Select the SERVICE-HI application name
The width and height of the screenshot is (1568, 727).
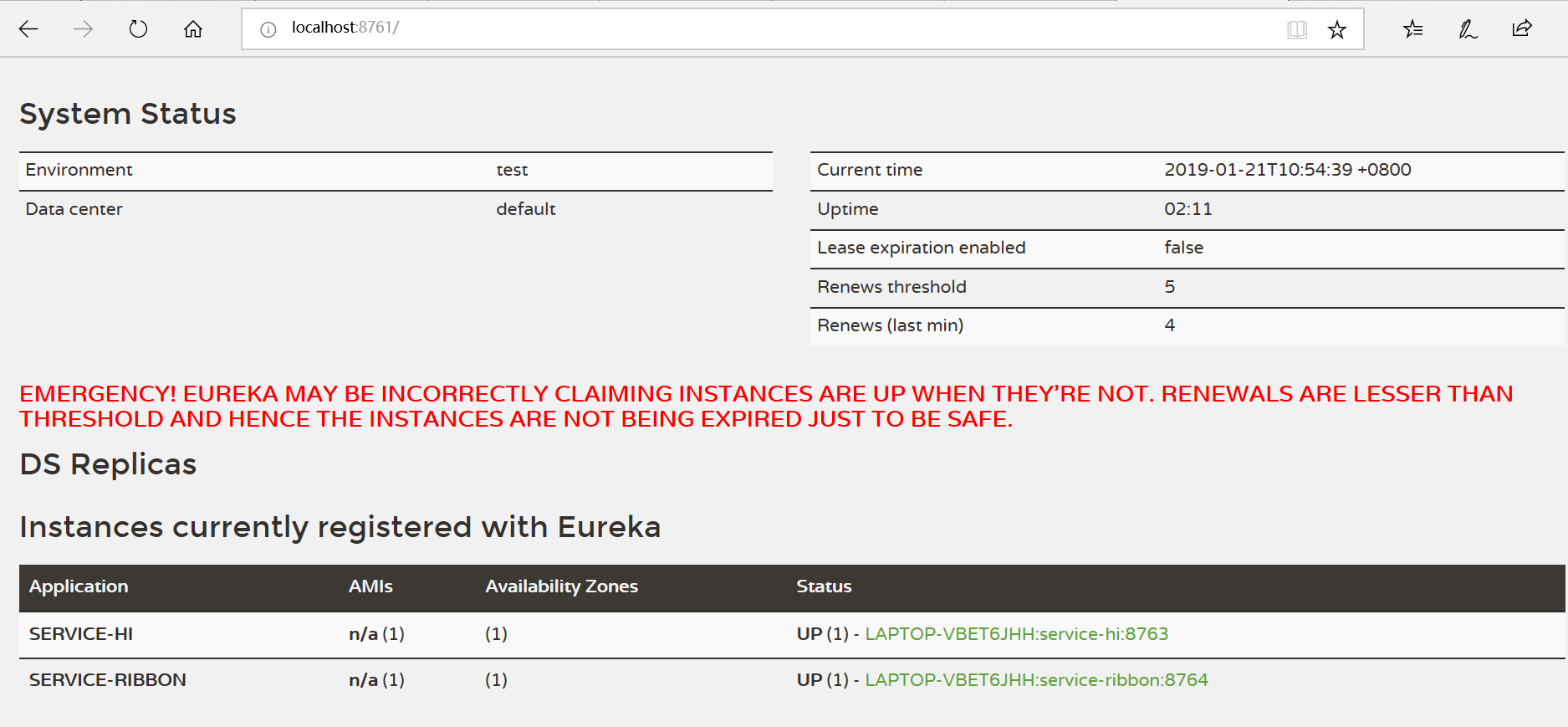(81, 634)
